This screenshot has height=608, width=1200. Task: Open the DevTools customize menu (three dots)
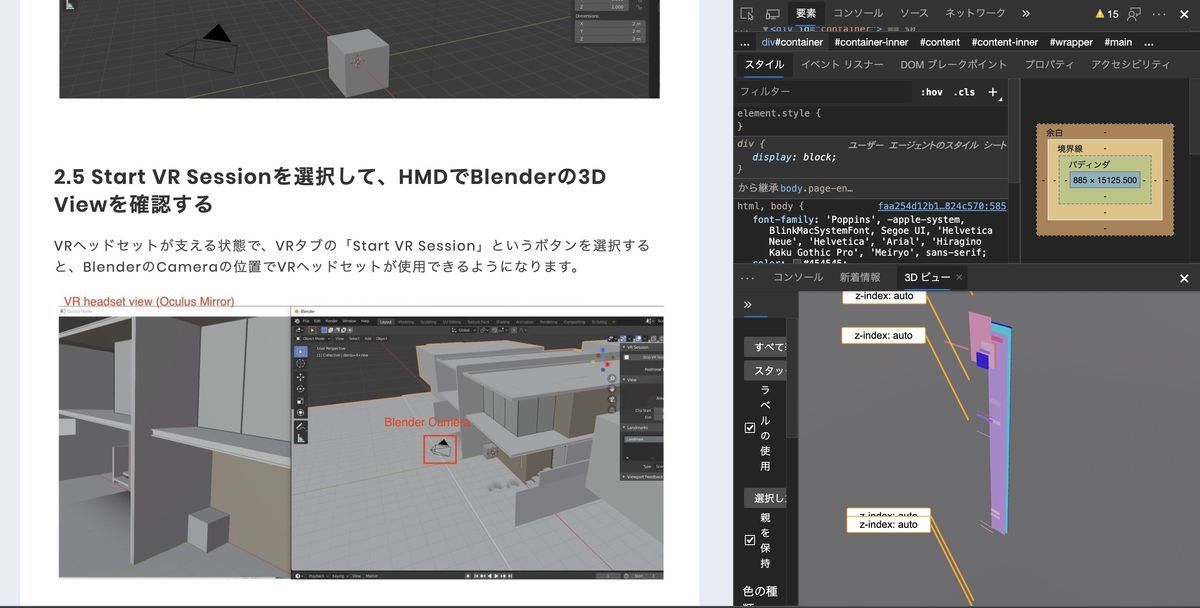pos(1160,14)
